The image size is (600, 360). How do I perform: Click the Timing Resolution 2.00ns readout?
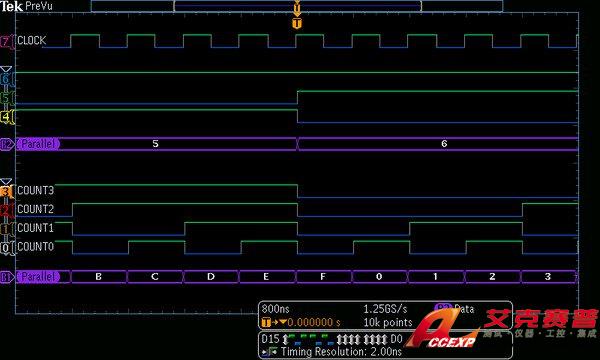click(341, 352)
